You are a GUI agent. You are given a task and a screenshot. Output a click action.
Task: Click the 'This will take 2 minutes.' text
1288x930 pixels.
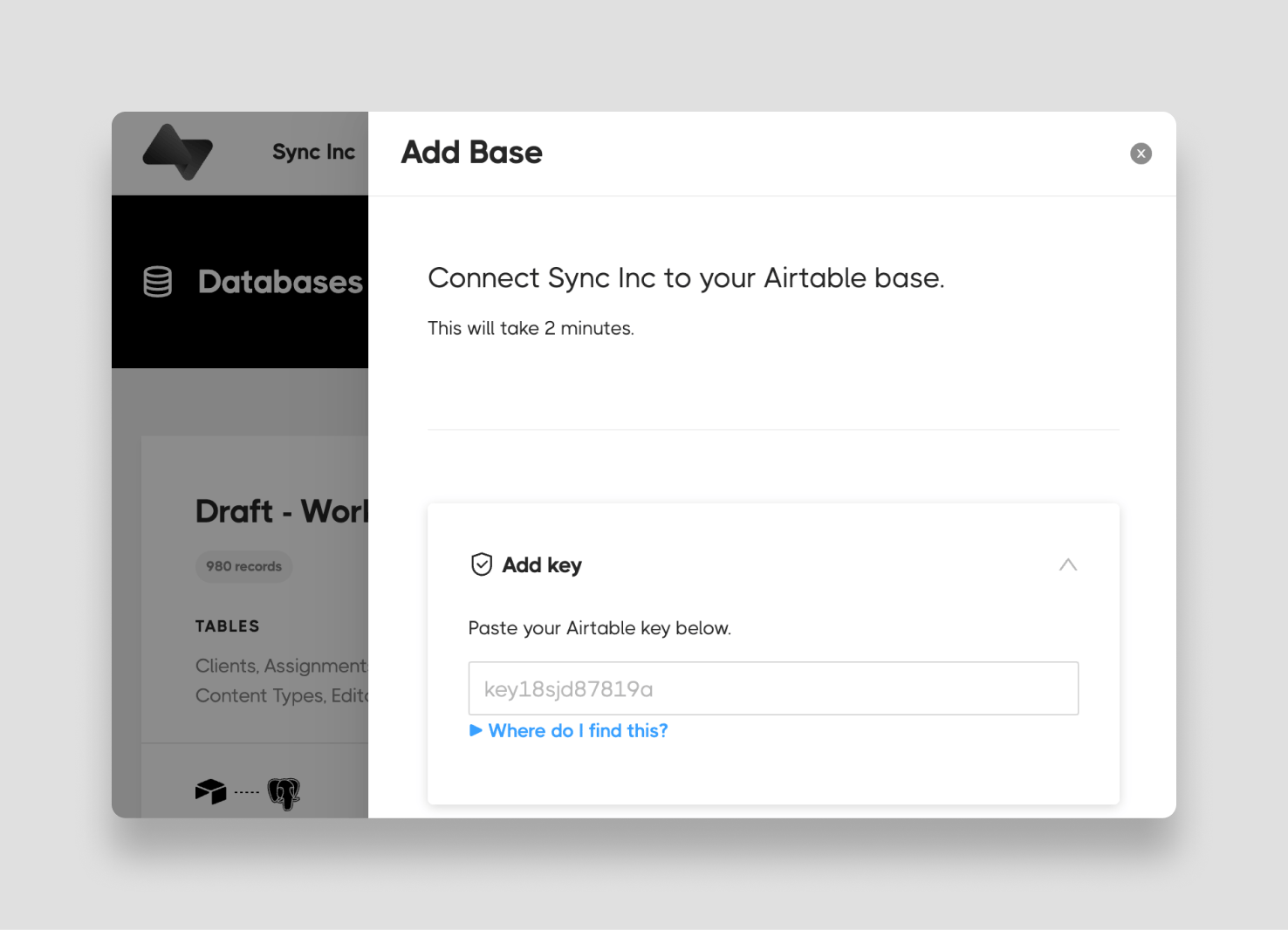click(531, 328)
